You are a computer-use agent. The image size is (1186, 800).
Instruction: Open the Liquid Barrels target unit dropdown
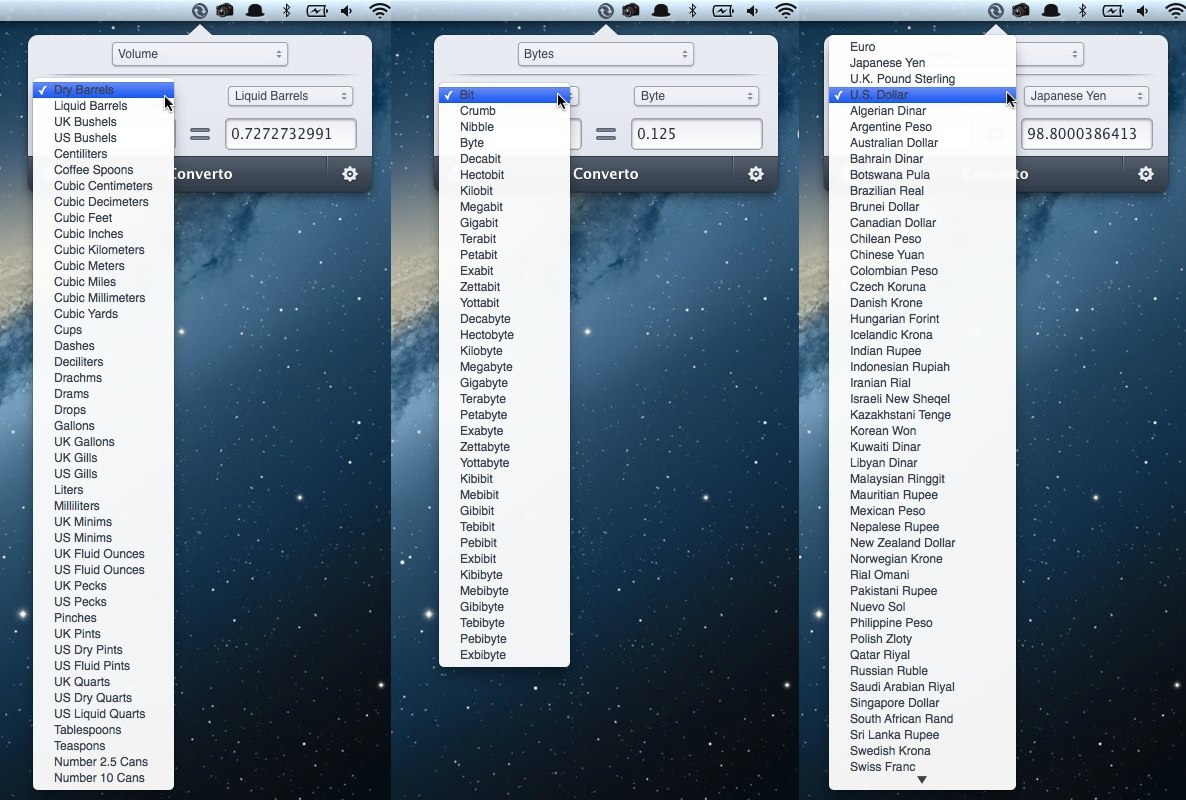290,96
